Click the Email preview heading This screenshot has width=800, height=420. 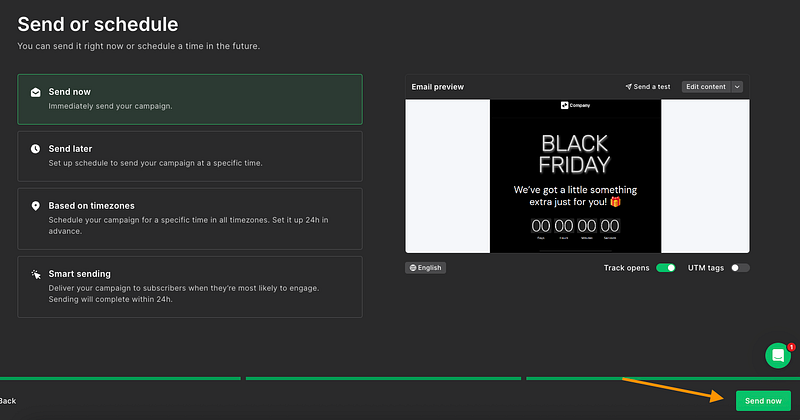pyautogui.click(x=438, y=87)
